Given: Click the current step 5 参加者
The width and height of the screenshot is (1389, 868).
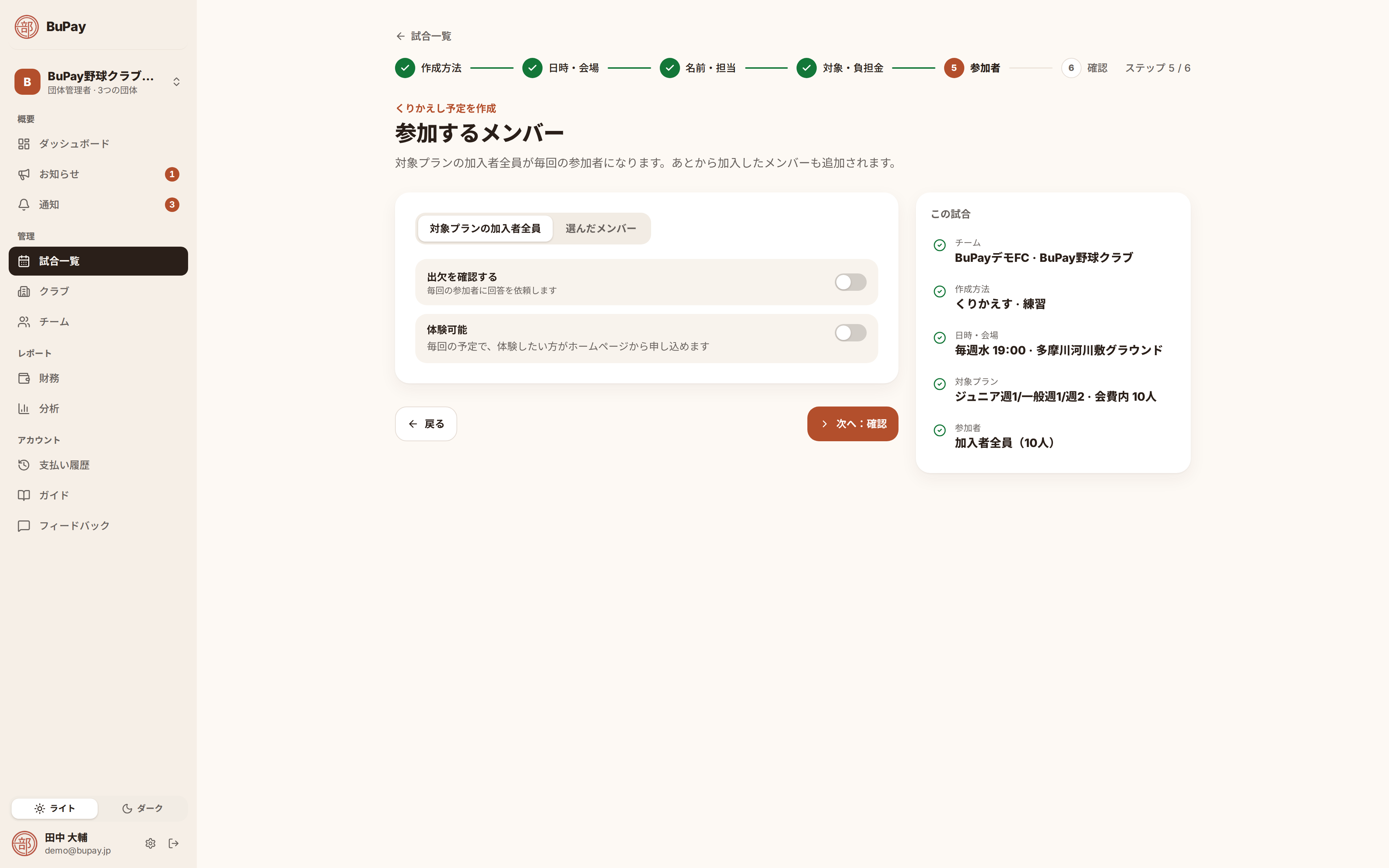Looking at the screenshot, I should (x=972, y=68).
